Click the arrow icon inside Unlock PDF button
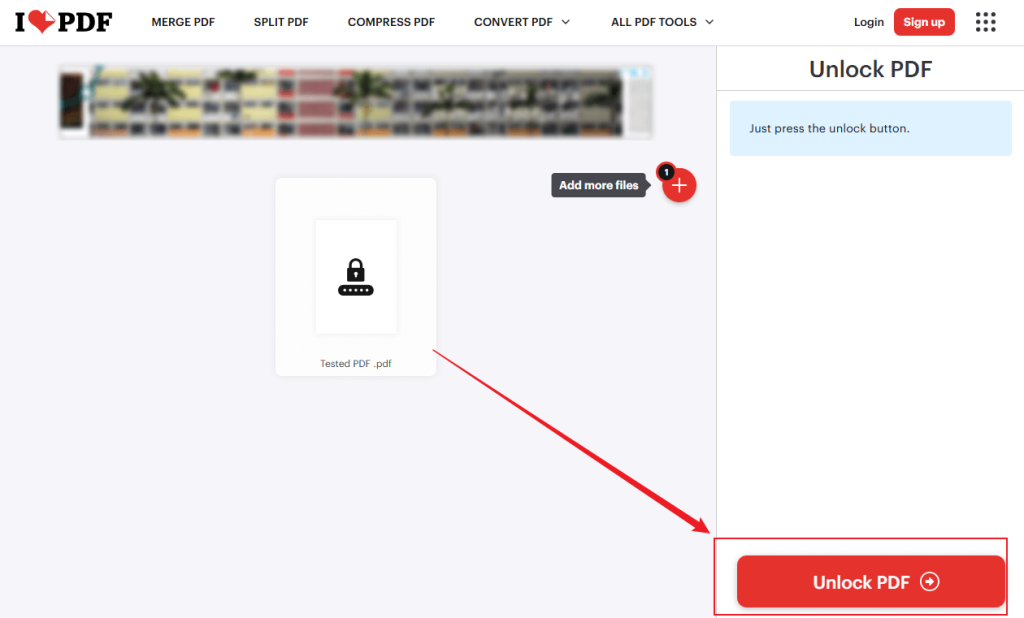1024x618 pixels. click(x=928, y=582)
